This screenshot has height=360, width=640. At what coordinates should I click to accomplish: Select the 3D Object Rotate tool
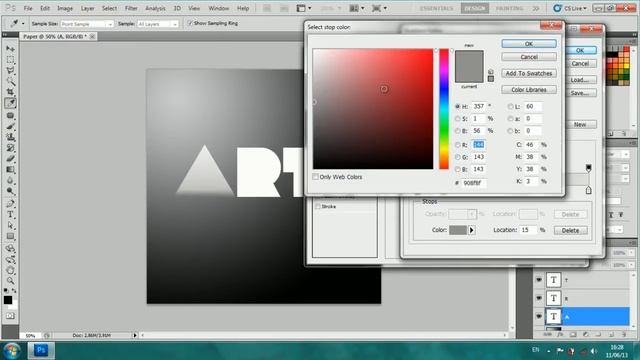point(10,248)
